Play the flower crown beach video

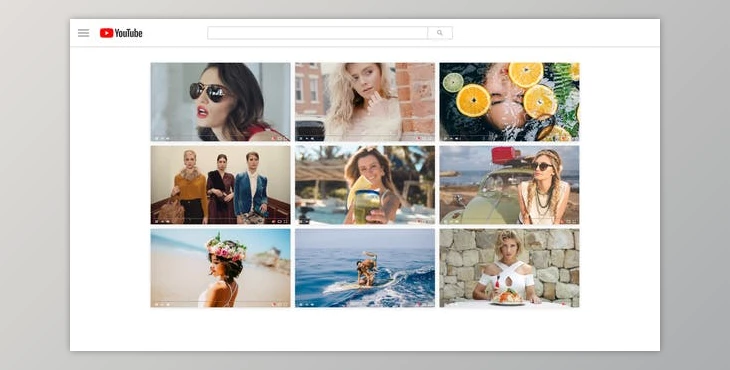156,304
